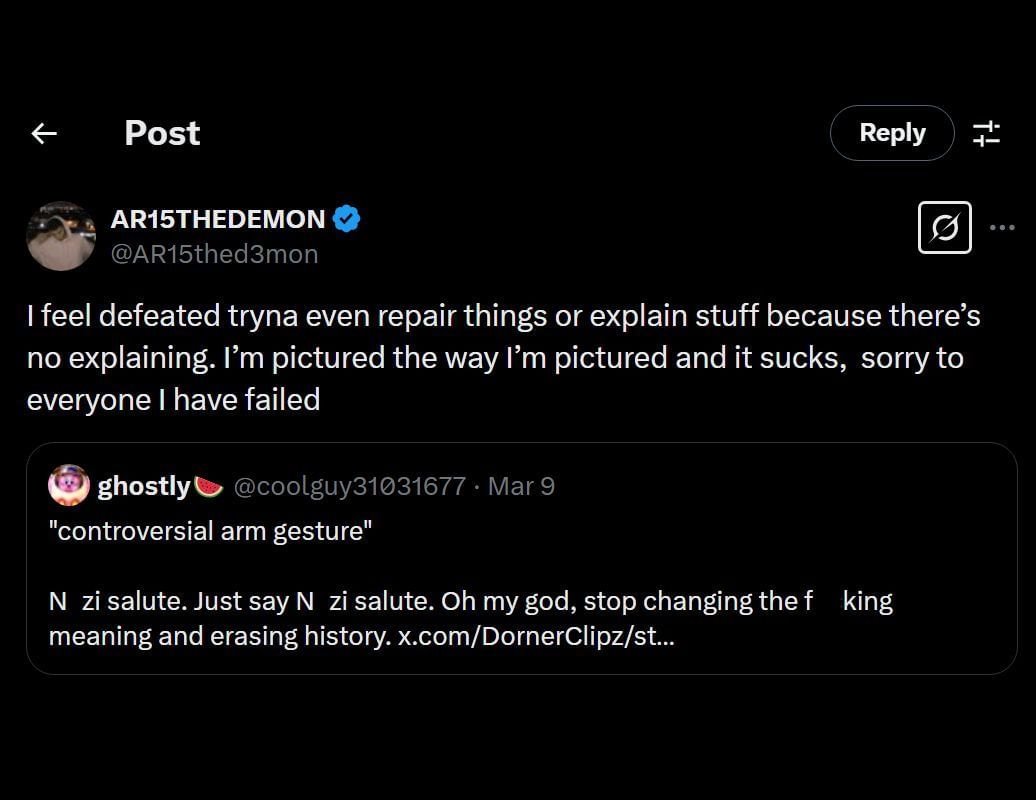Image resolution: width=1036 pixels, height=800 pixels.
Task: Open Grok analysis with the circle-slash icon
Action: click(x=944, y=227)
